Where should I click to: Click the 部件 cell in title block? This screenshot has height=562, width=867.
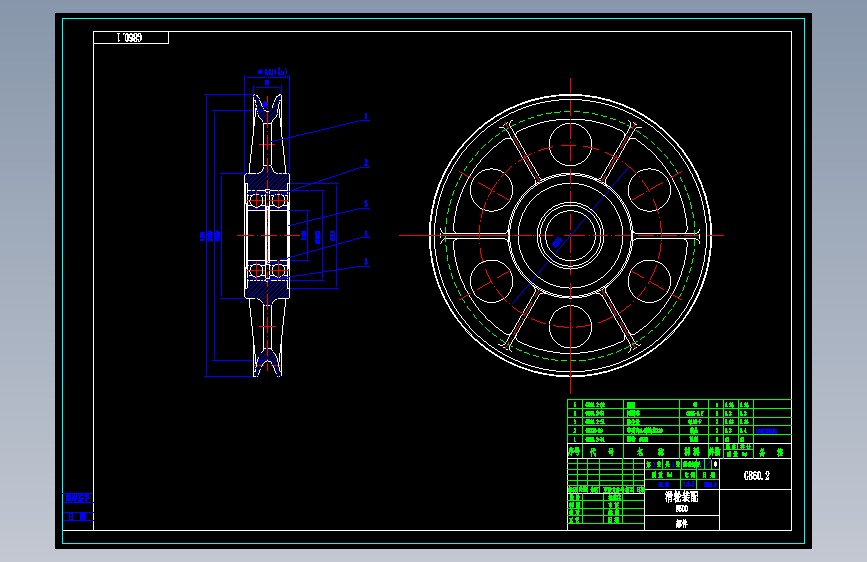(681, 523)
